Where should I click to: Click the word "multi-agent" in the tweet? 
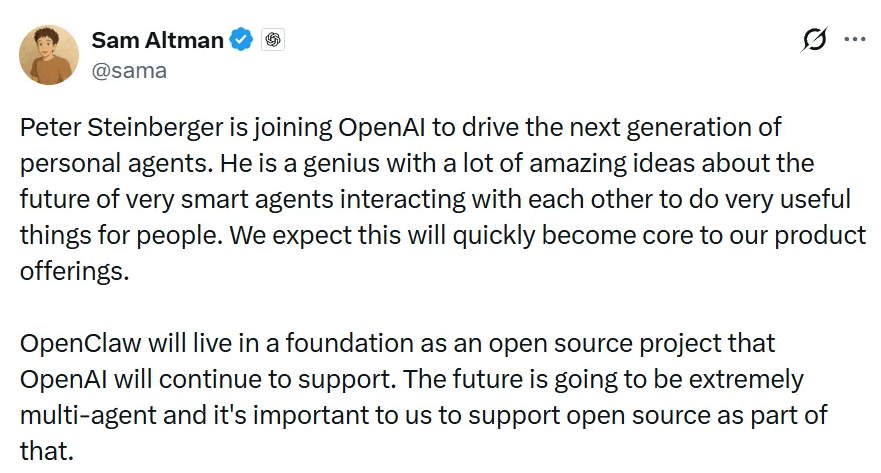pyautogui.click(x=83, y=415)
